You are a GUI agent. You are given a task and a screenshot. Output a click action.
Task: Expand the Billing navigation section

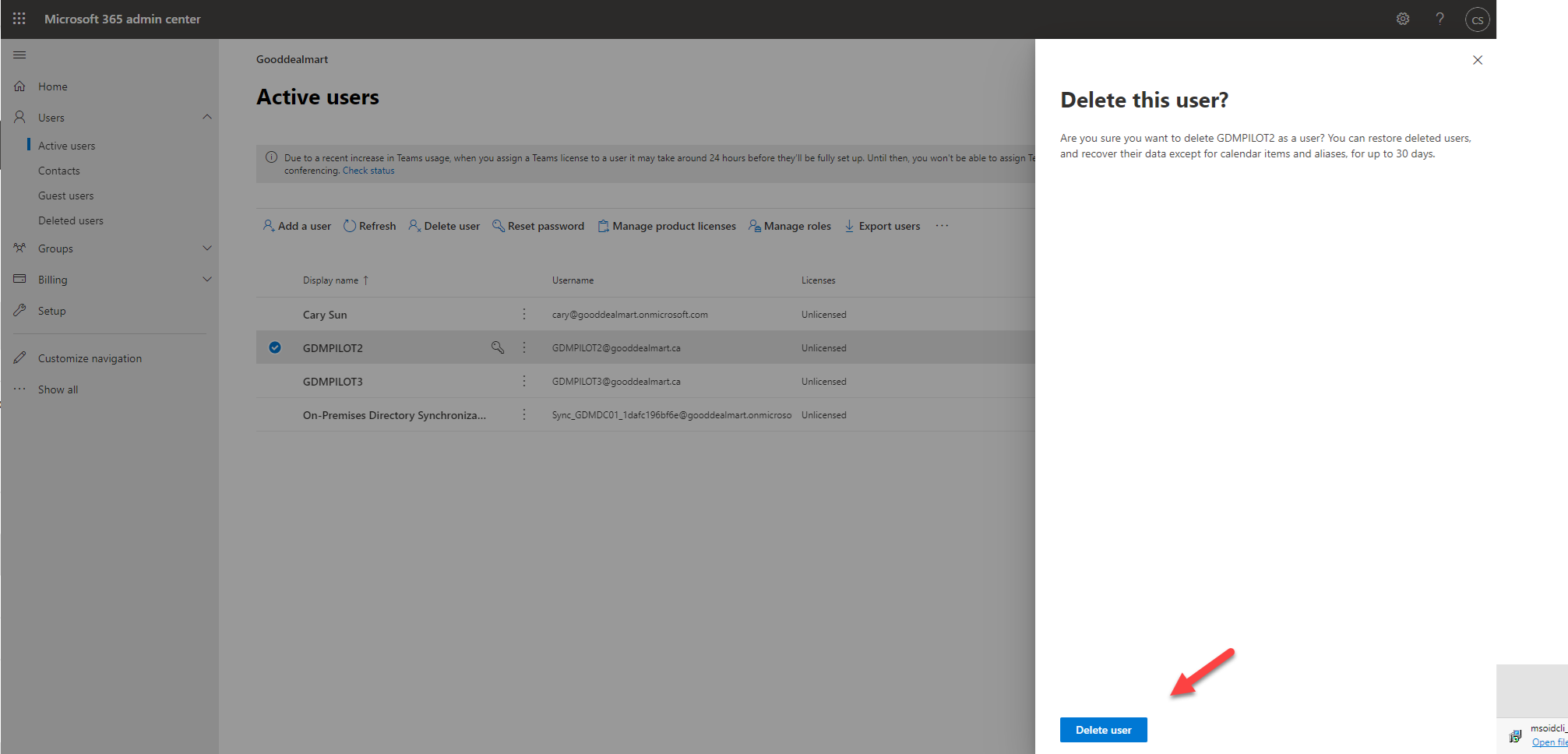(207, 279)
